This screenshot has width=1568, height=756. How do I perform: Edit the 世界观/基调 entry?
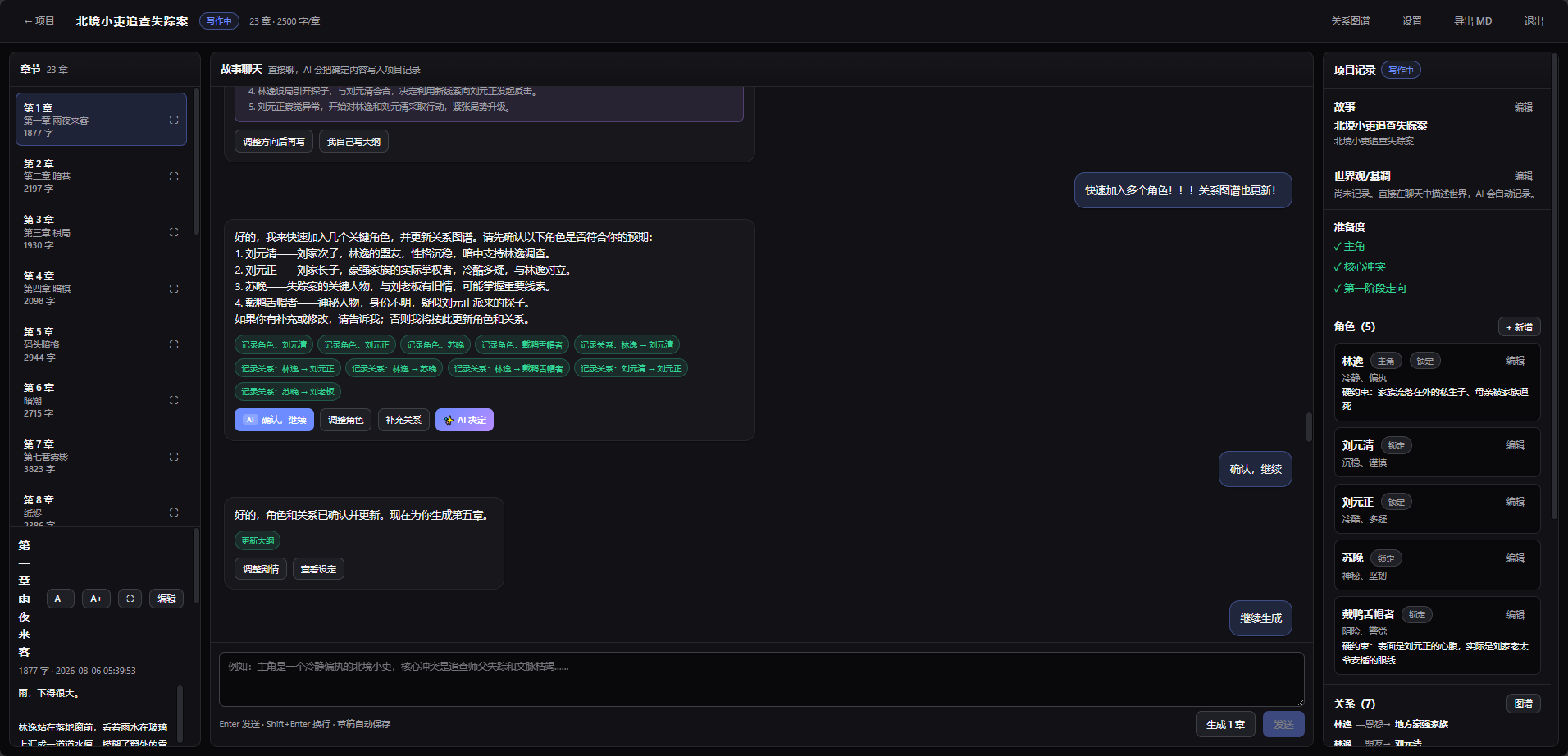1523,176
